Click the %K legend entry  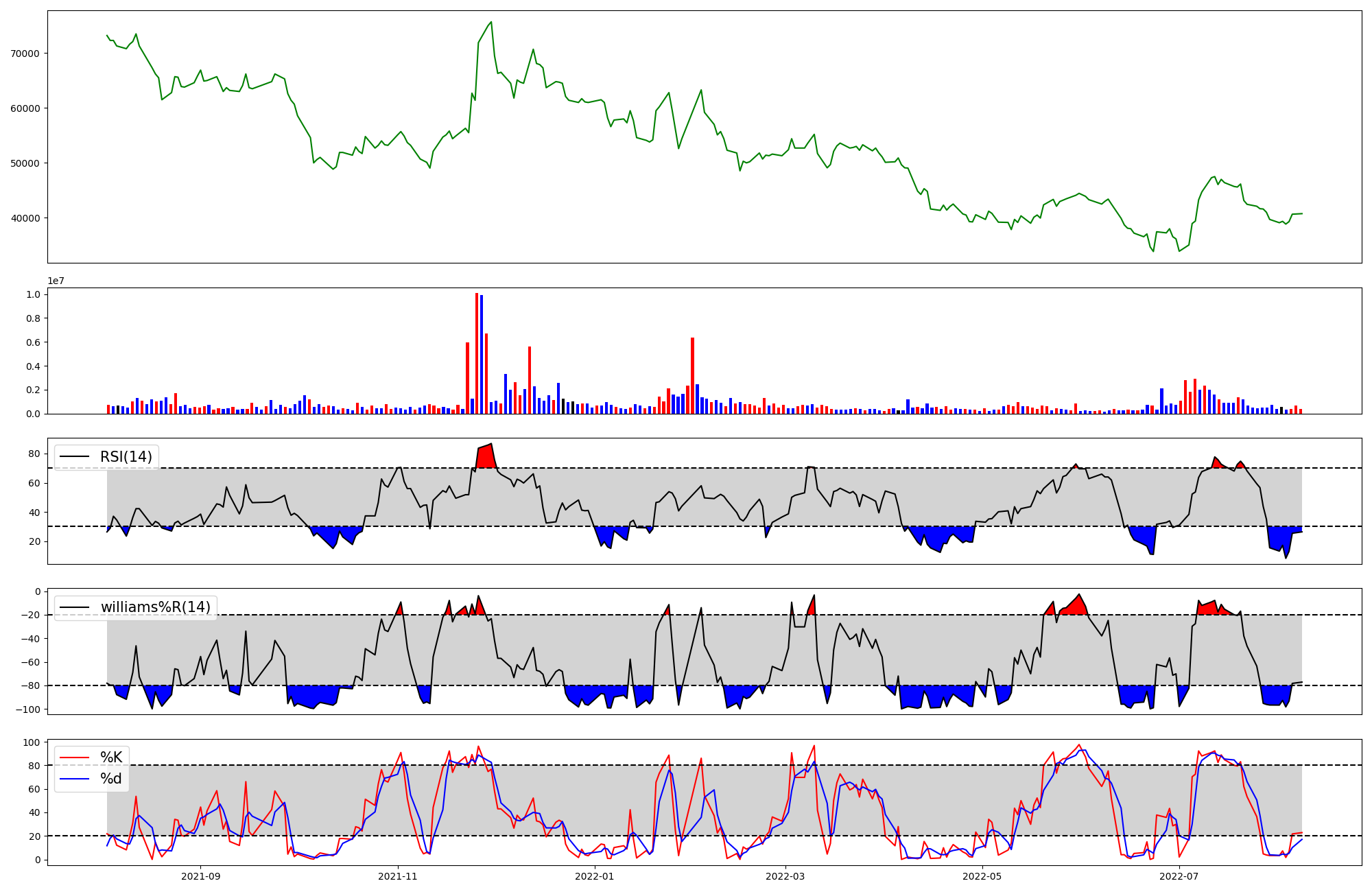coord(111,758)
